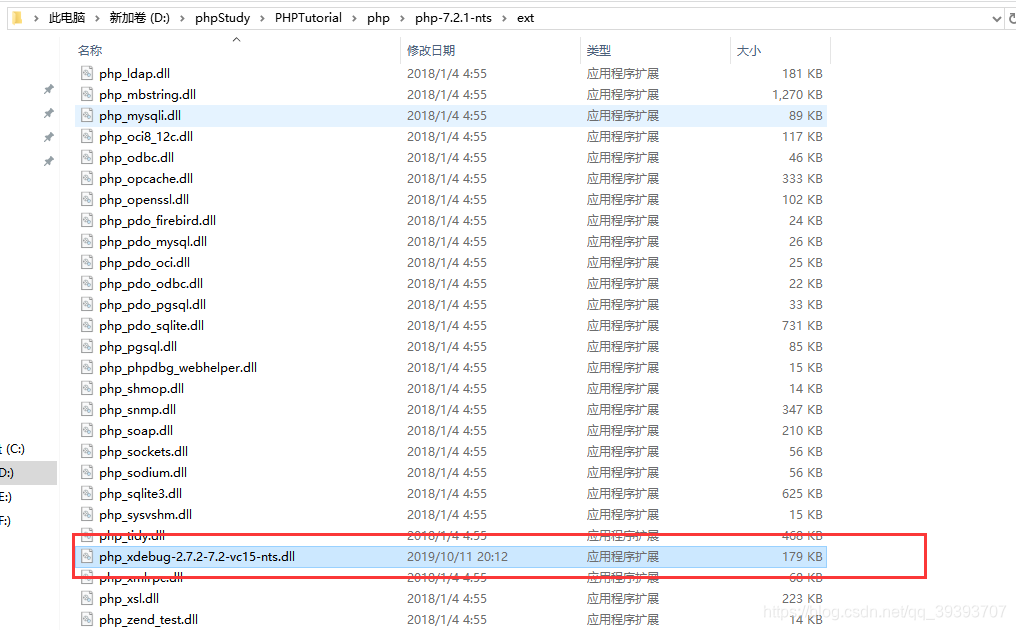Click the php_opcache.dll file icon

tap(87, 178)
